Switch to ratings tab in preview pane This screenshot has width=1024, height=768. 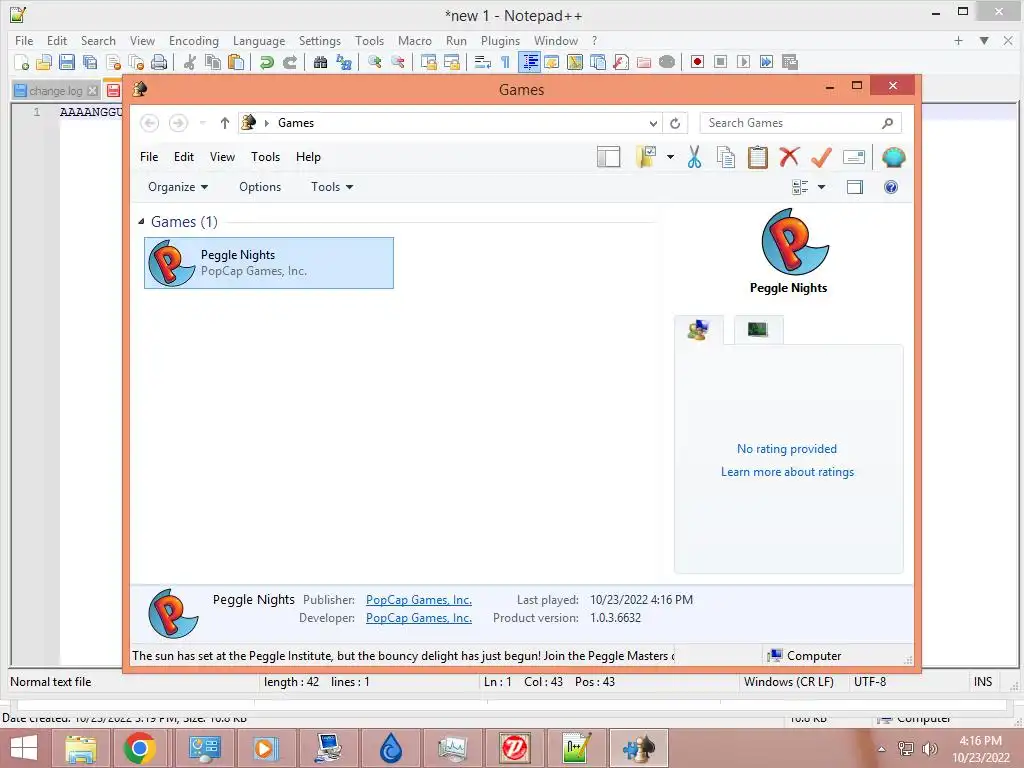[x=699, y=330]
